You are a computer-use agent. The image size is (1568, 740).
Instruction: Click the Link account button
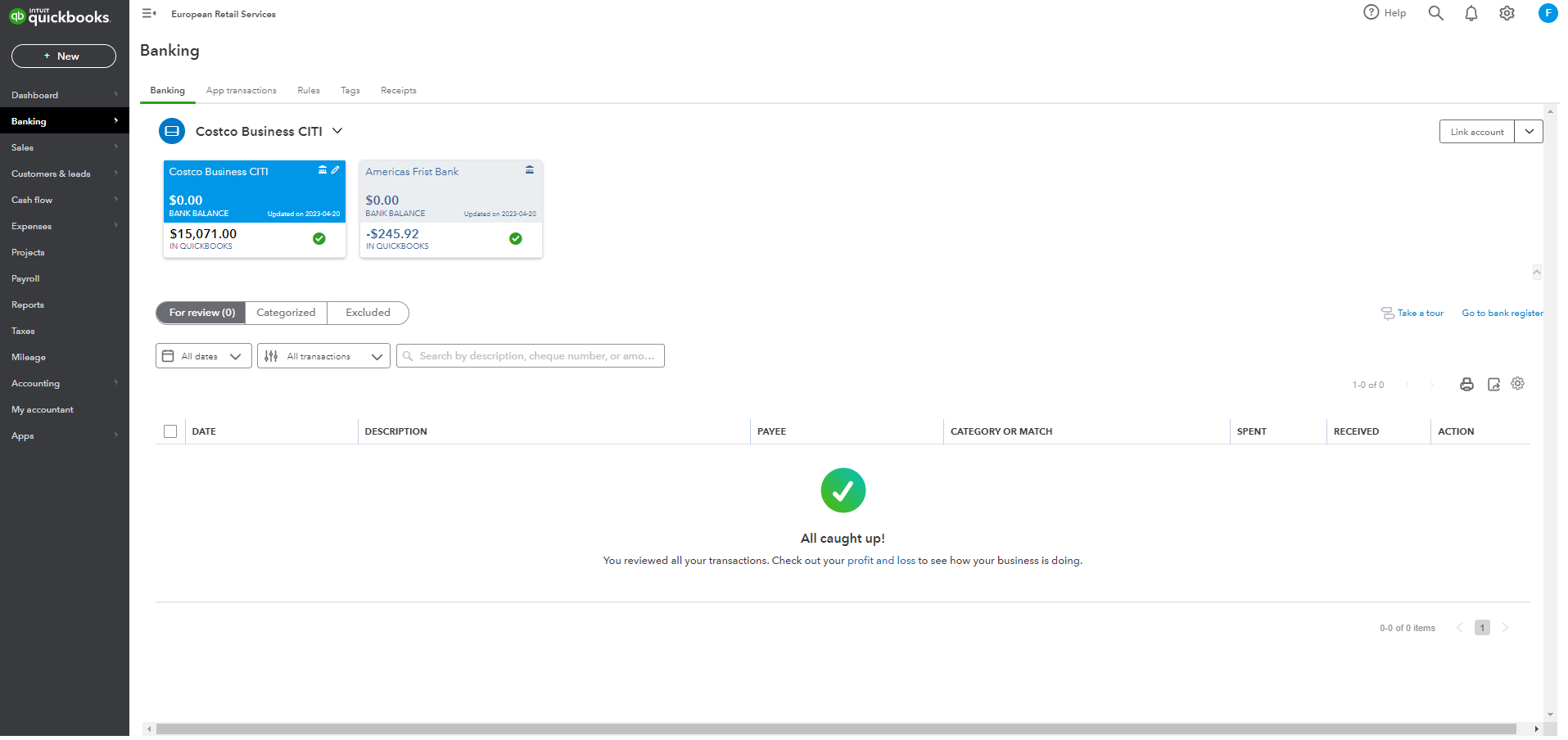1477,132
